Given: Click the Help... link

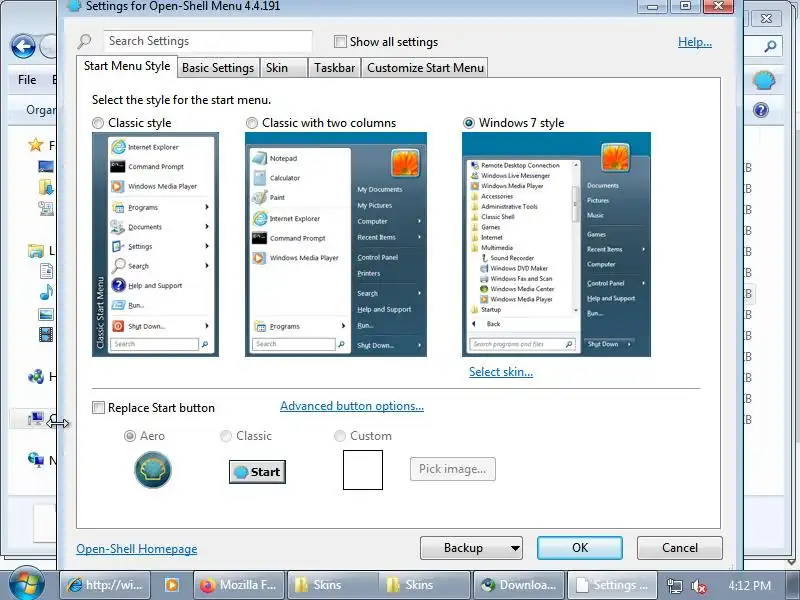Looking at the screenshot, I should coord(694,42).
